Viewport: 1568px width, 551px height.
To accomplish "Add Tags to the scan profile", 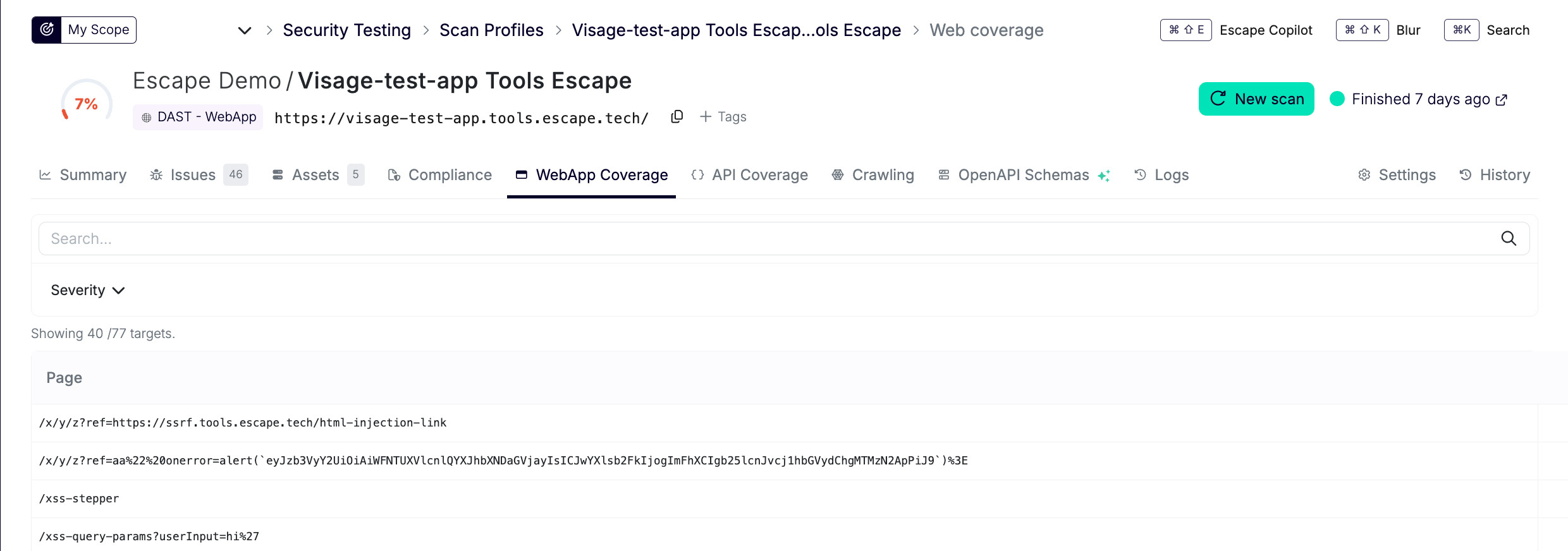I will pyautogui.click(x=723, y=117).
